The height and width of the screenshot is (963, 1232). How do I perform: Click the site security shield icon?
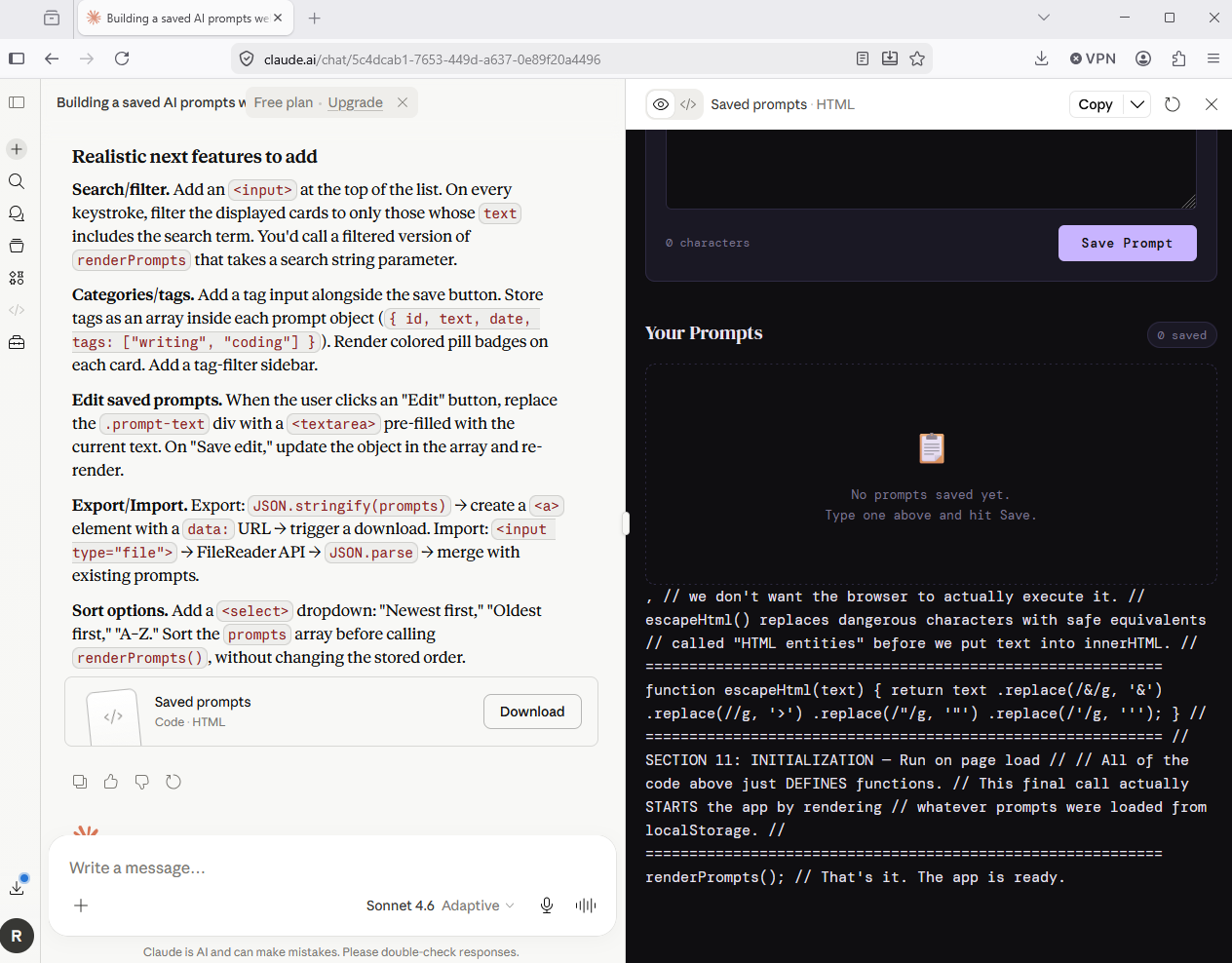(247, 59)
